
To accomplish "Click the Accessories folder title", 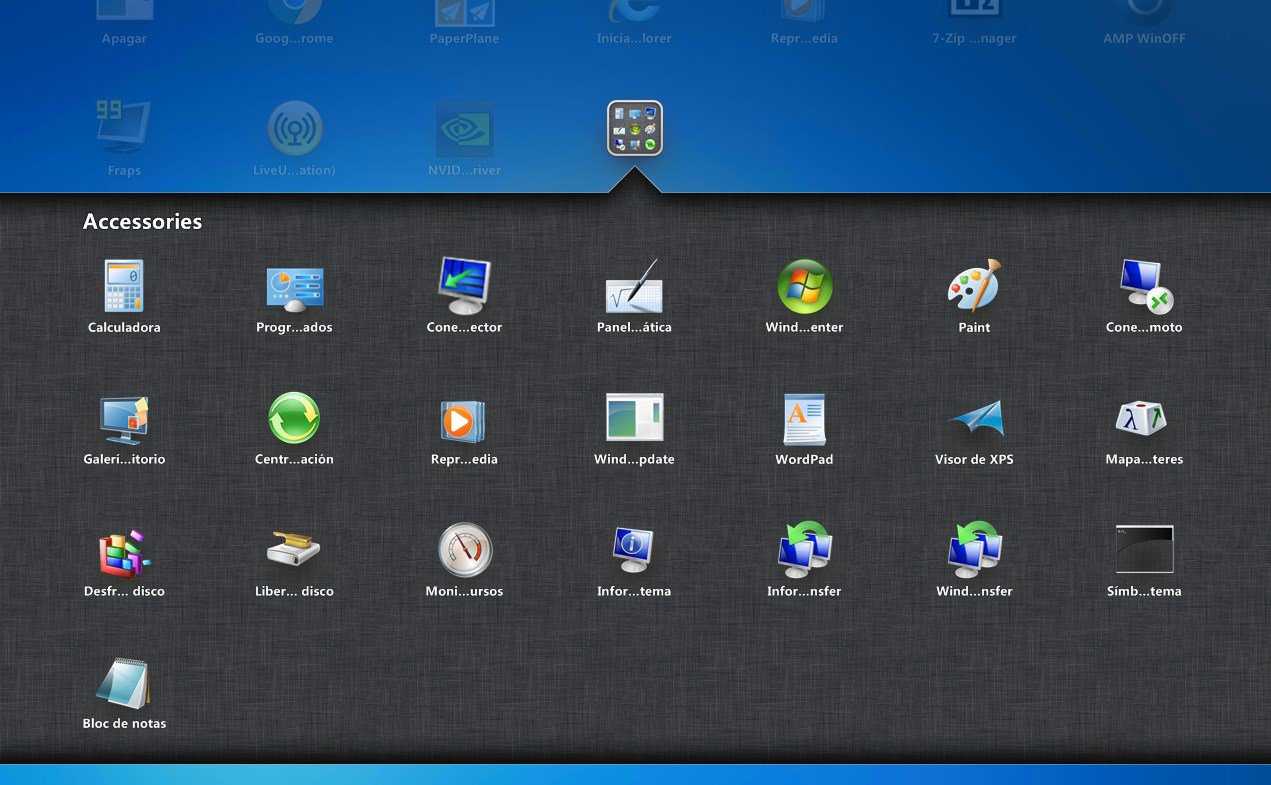I will tap(142, 222).
